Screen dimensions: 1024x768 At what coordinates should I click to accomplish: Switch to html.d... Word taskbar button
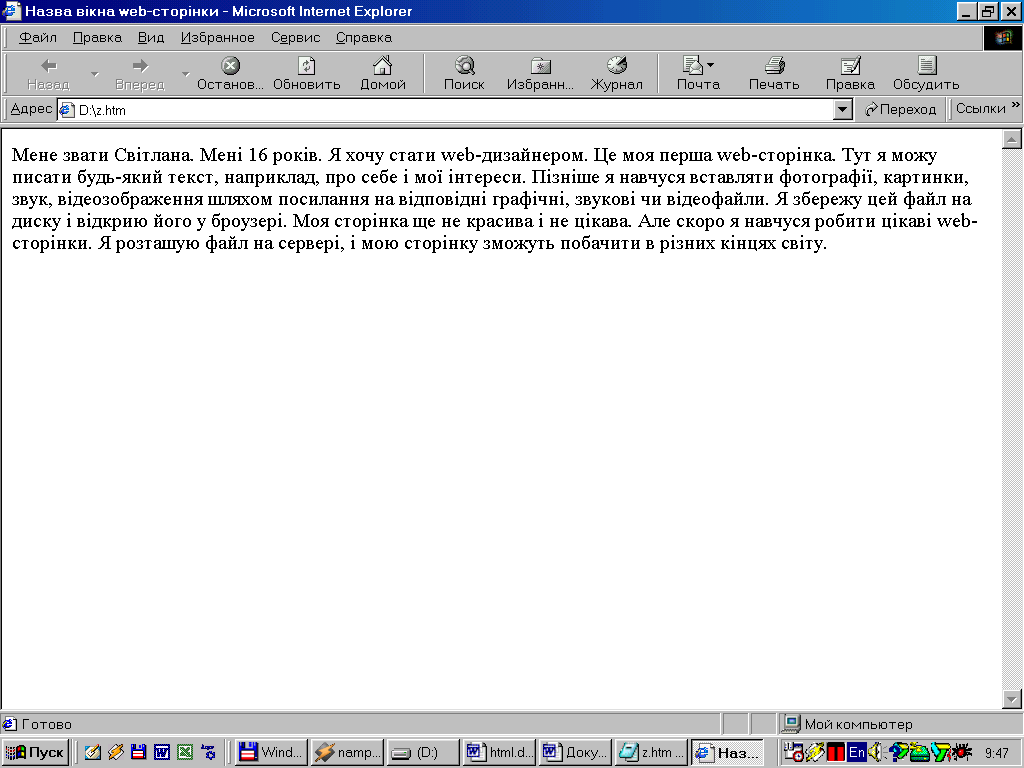499,752
